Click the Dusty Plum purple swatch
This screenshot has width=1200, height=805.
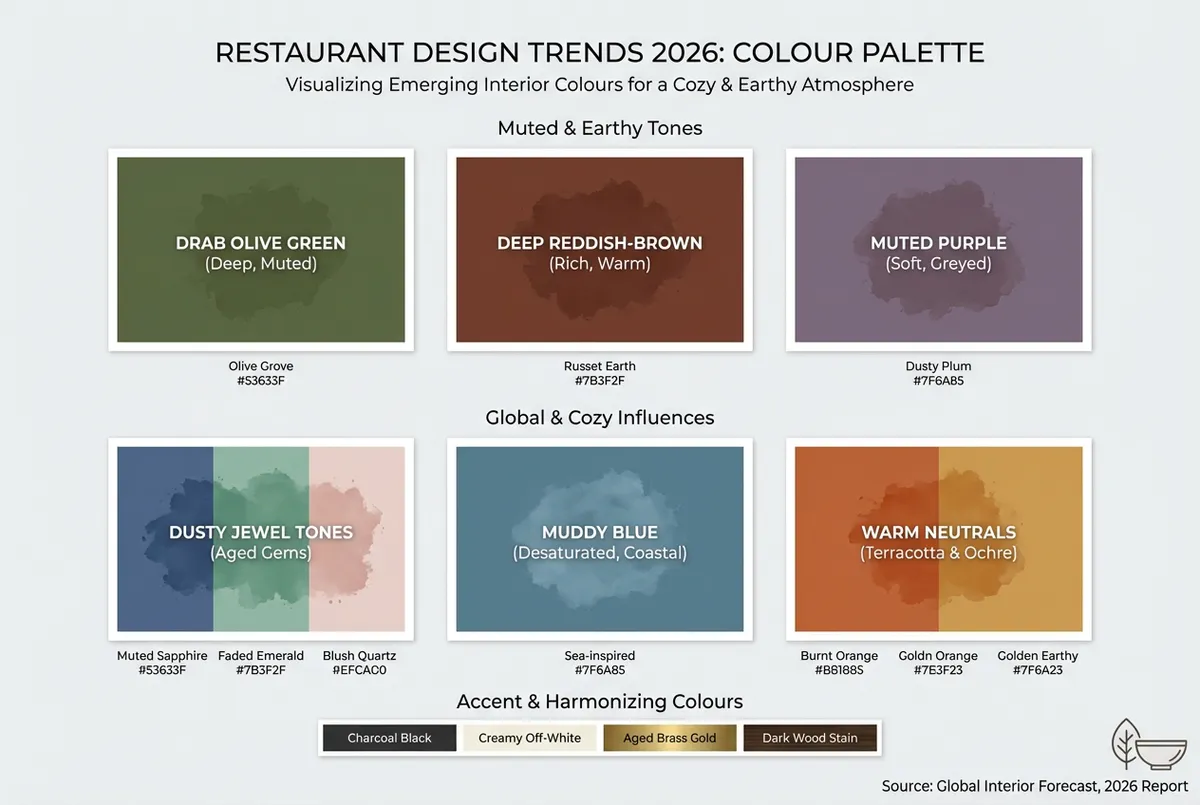[938, 249]
